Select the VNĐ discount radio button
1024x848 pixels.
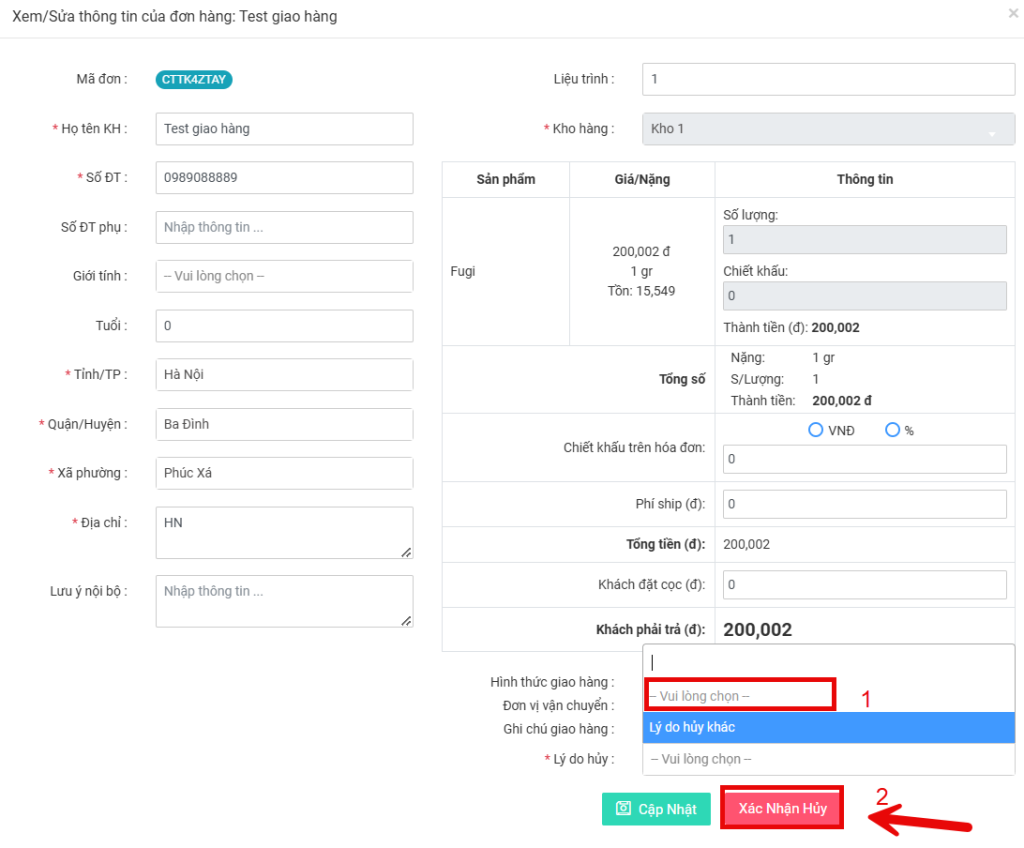coord(815,430)
